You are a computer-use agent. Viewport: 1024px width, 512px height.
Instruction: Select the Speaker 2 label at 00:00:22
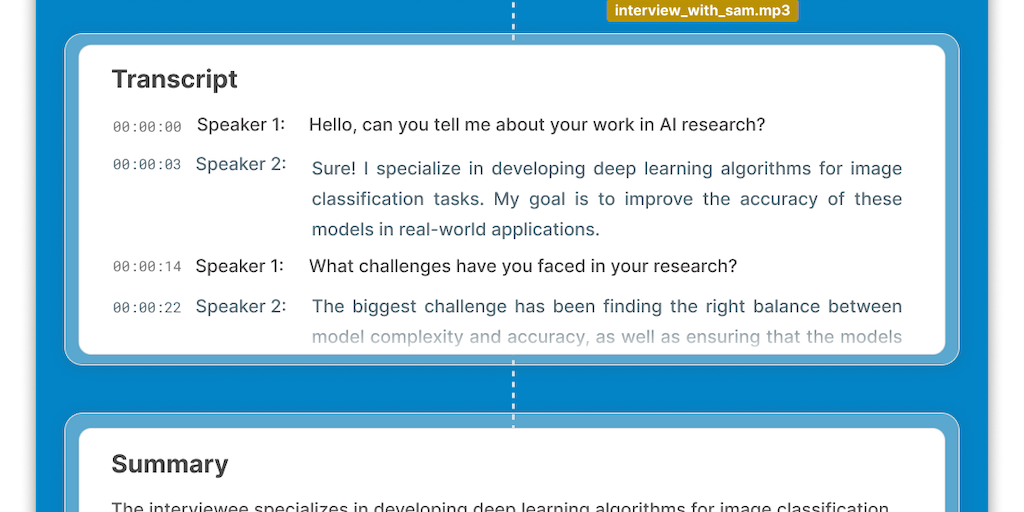point(241,306)
